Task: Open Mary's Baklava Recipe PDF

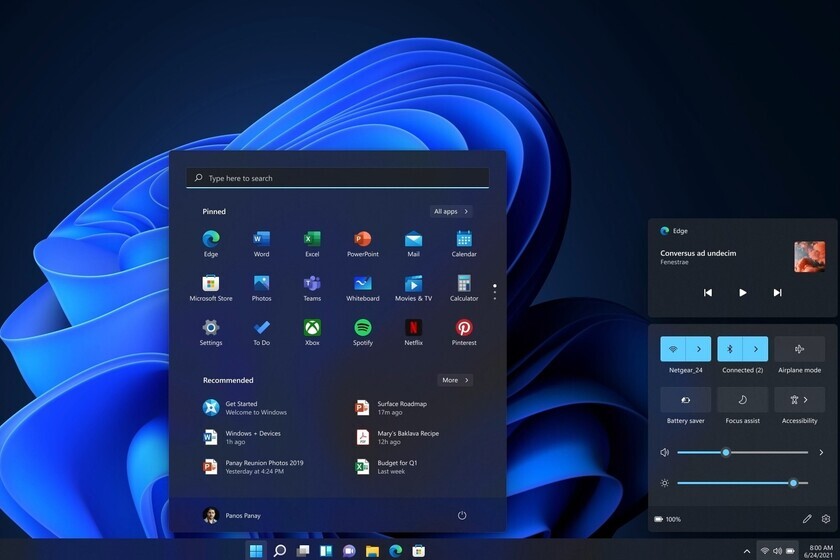Action: click(x=397, y=437)
